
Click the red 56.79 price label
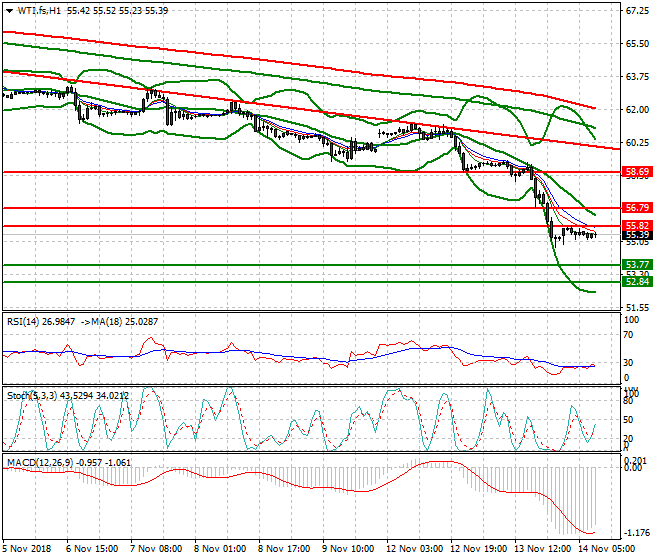[637, 208]
